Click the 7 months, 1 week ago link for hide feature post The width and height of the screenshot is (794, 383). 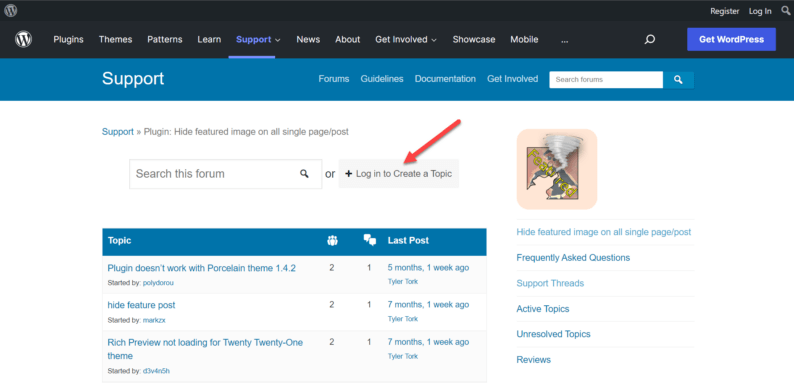[428, 304]
